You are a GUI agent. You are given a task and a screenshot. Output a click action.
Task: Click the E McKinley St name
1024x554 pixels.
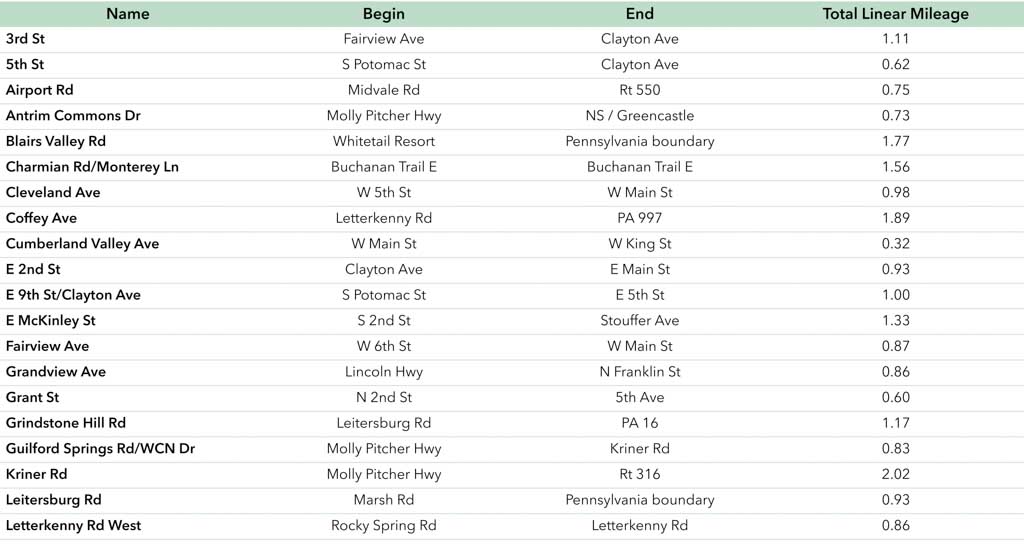(x=50, y=321)
